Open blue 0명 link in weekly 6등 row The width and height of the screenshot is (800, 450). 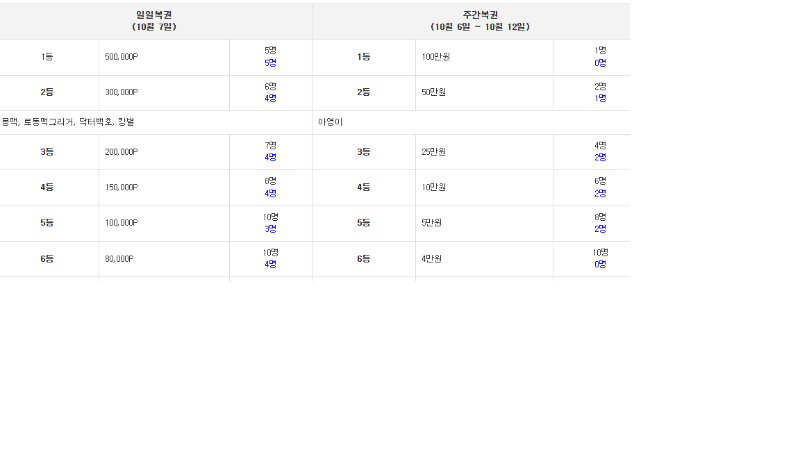[600, 264]
